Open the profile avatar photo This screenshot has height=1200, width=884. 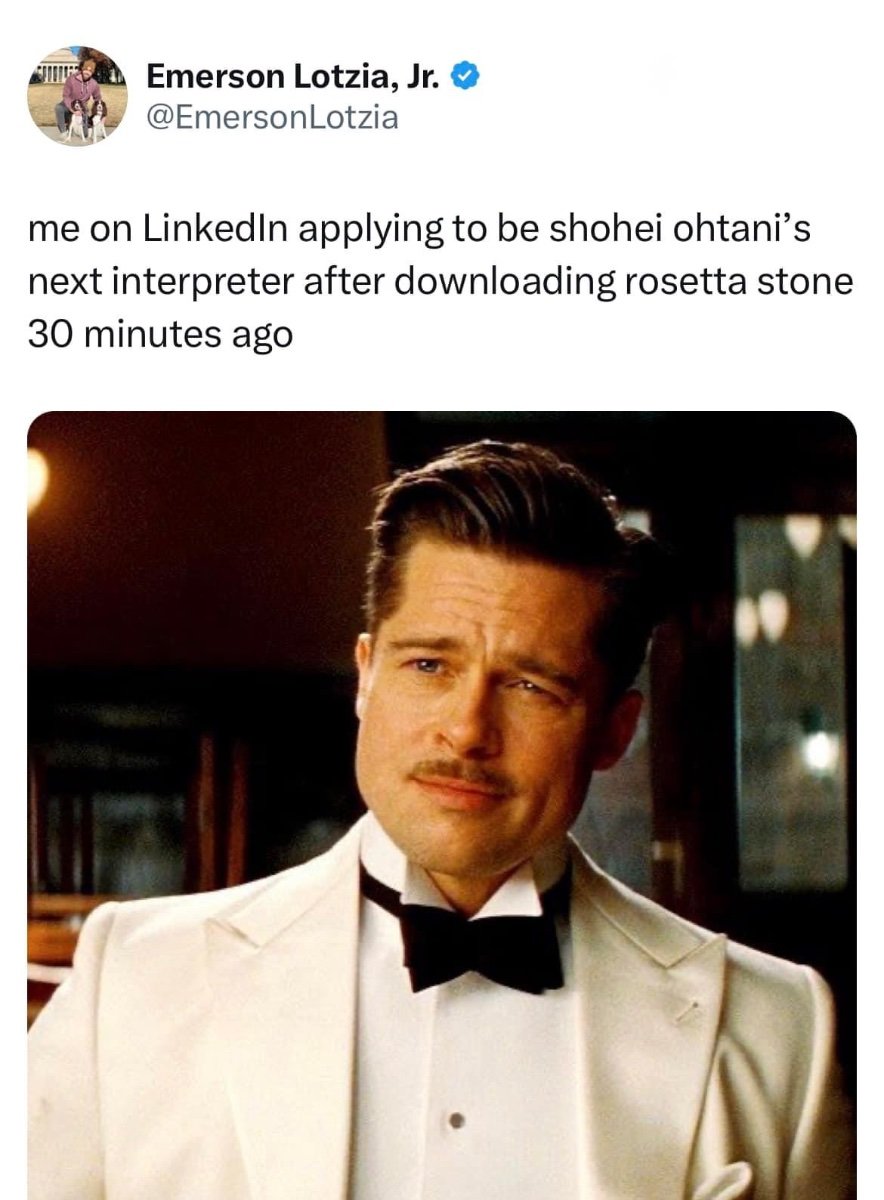click(x=77, y=96)
